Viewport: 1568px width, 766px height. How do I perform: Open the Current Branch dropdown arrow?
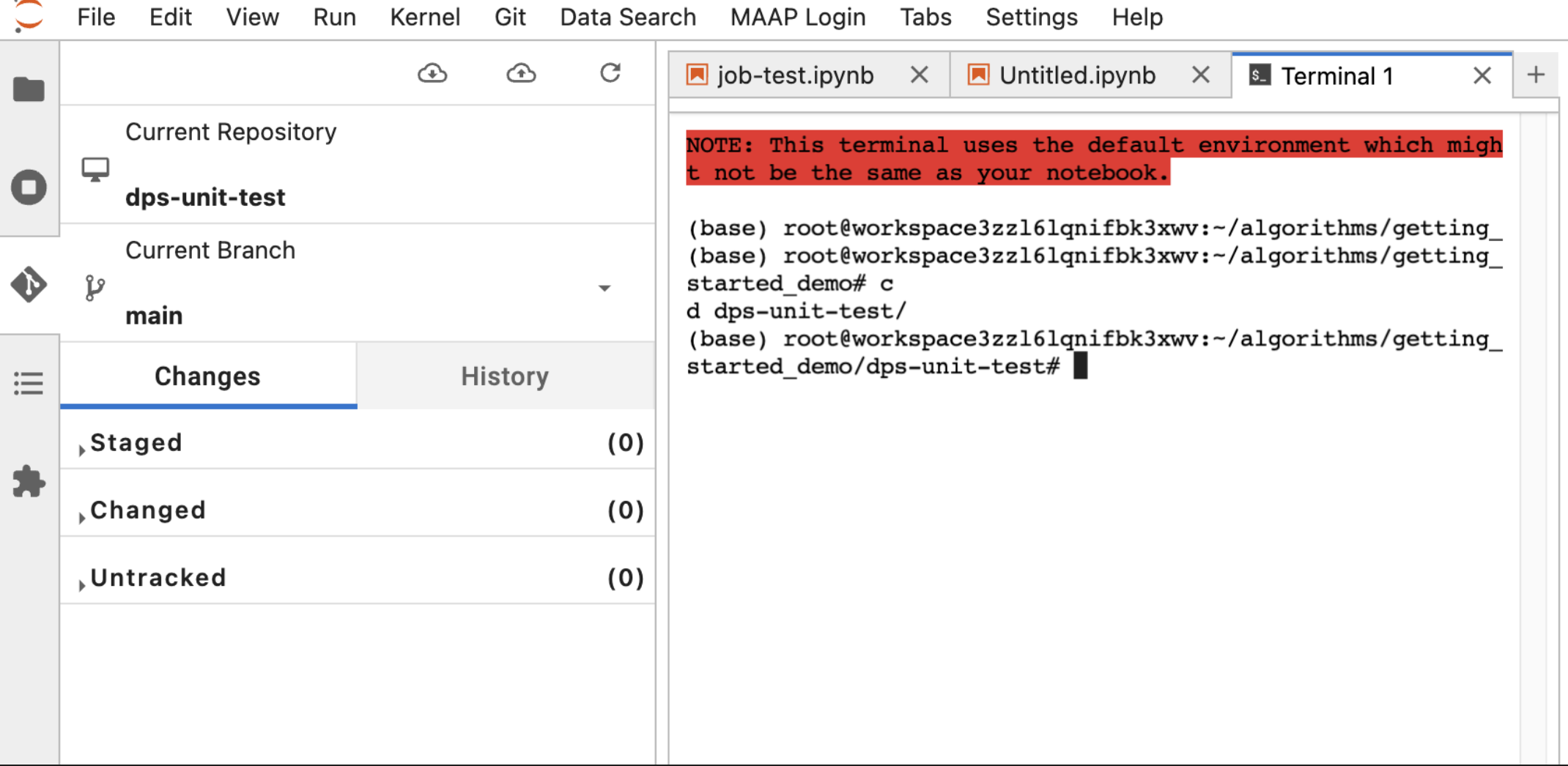point(604,288)
